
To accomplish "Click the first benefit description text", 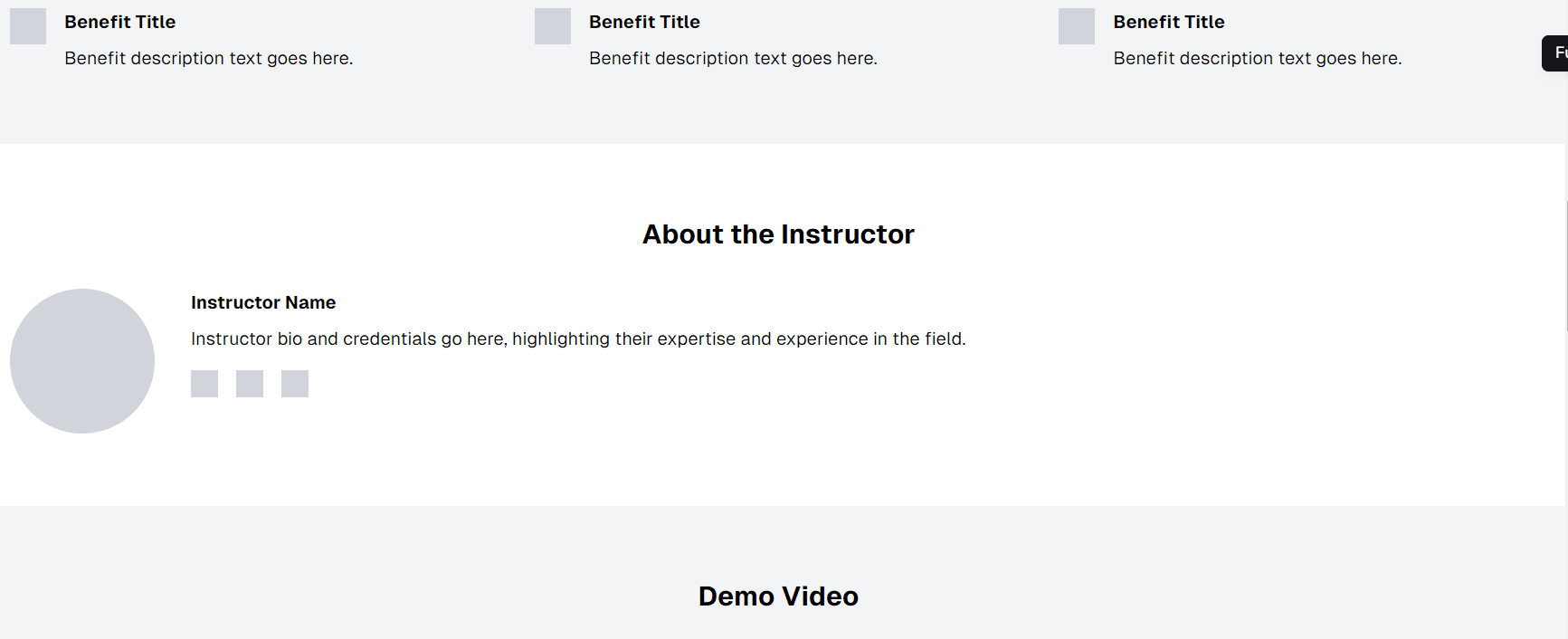I will click(209, 58).
